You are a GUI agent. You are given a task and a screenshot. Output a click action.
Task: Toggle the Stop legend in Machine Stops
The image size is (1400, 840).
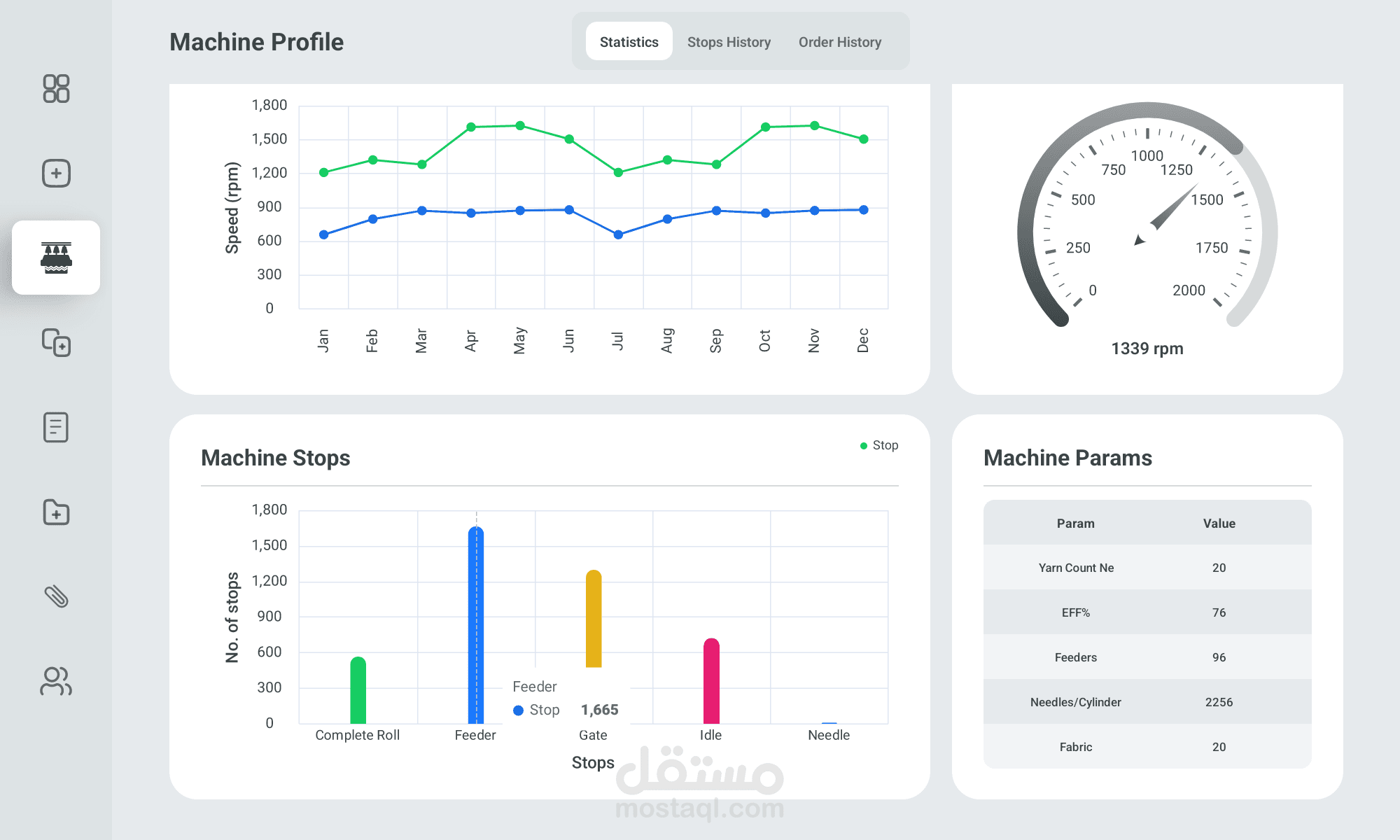[879, 445]
